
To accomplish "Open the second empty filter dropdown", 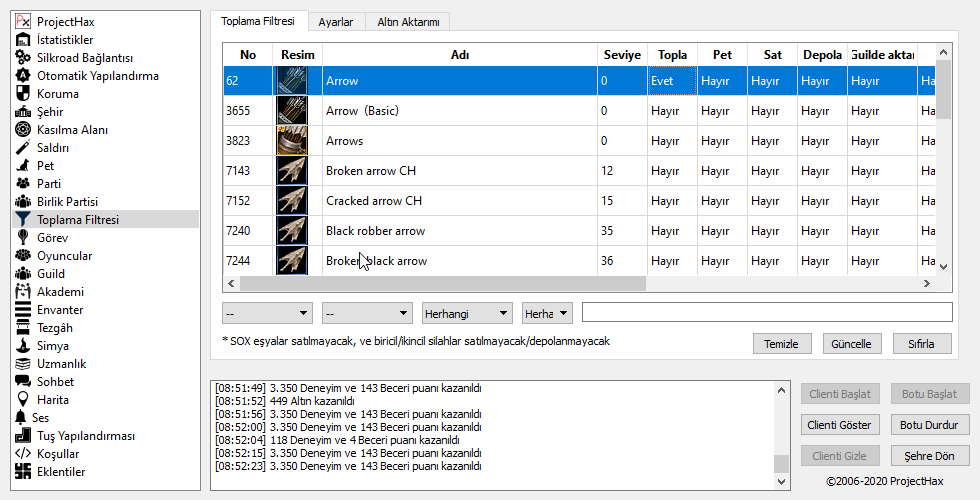I will (x=367, y=314).
